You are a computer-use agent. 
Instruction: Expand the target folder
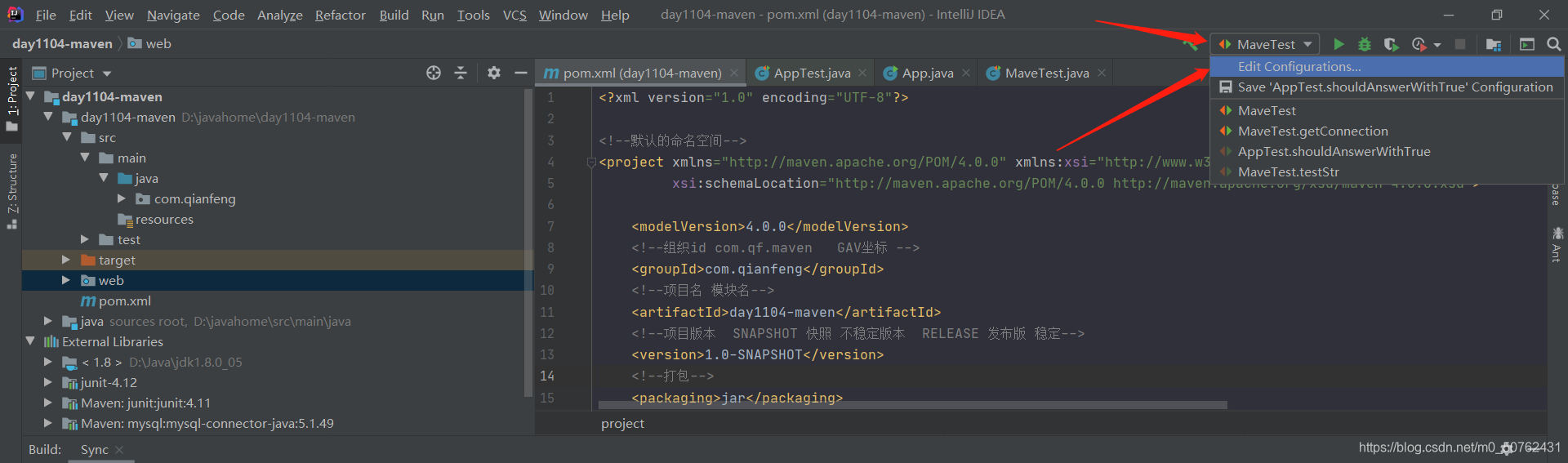tap(66, 260)
